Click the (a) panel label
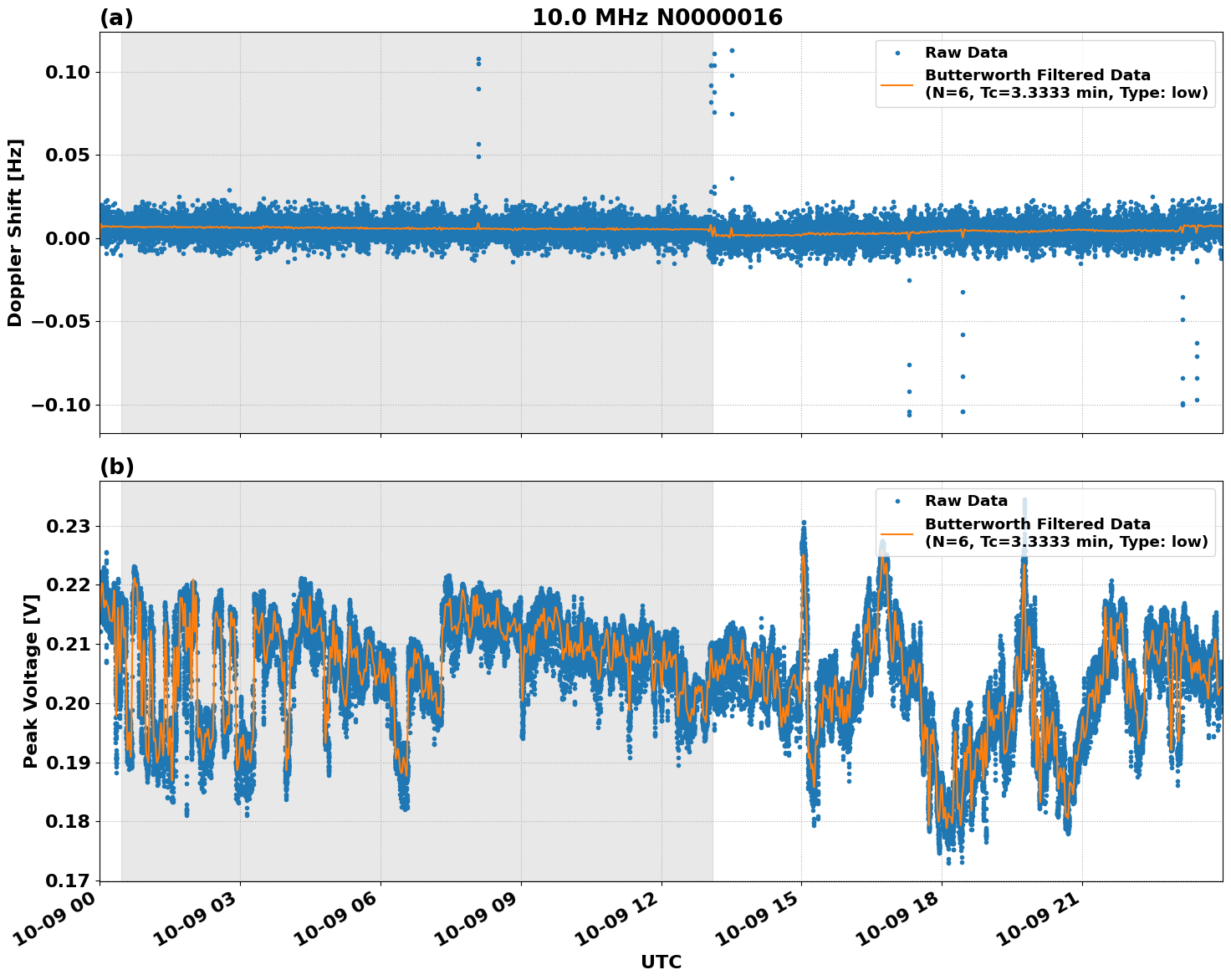This screenshot has height=980, width=1231. click(x=116, y=18)
